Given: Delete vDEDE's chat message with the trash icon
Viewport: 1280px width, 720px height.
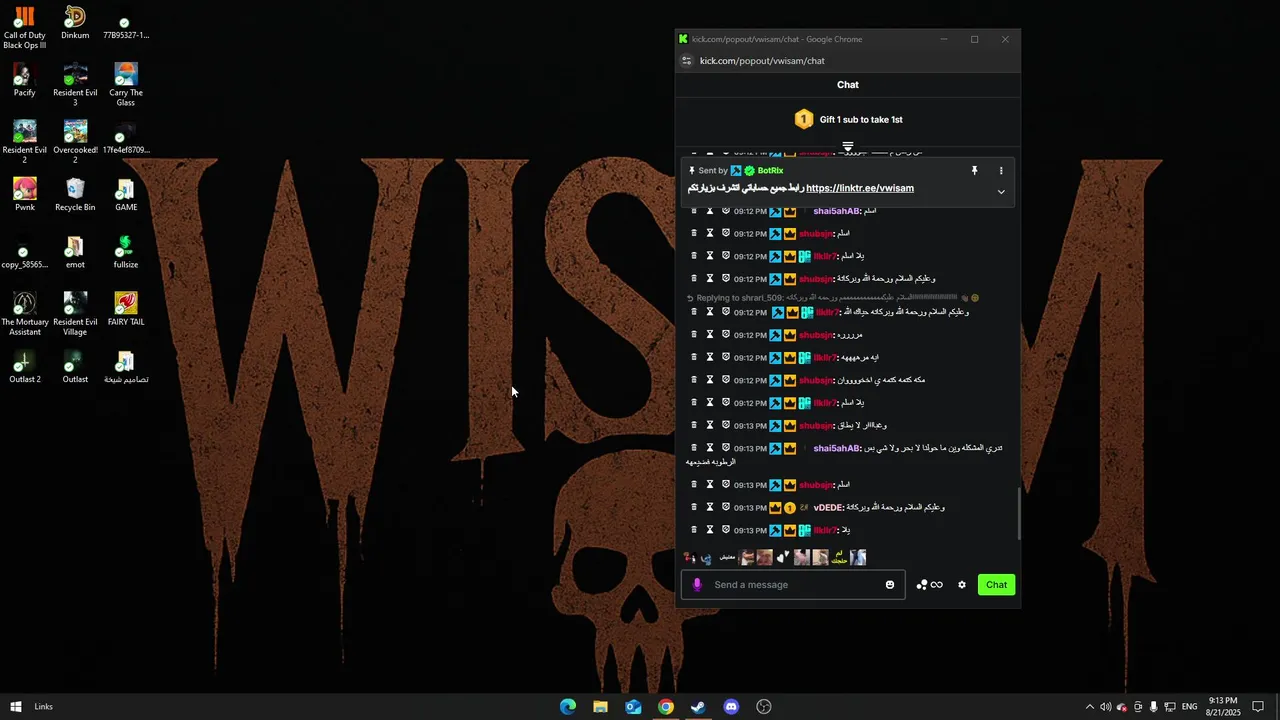Looking at the screenshot, I should 694,507.
